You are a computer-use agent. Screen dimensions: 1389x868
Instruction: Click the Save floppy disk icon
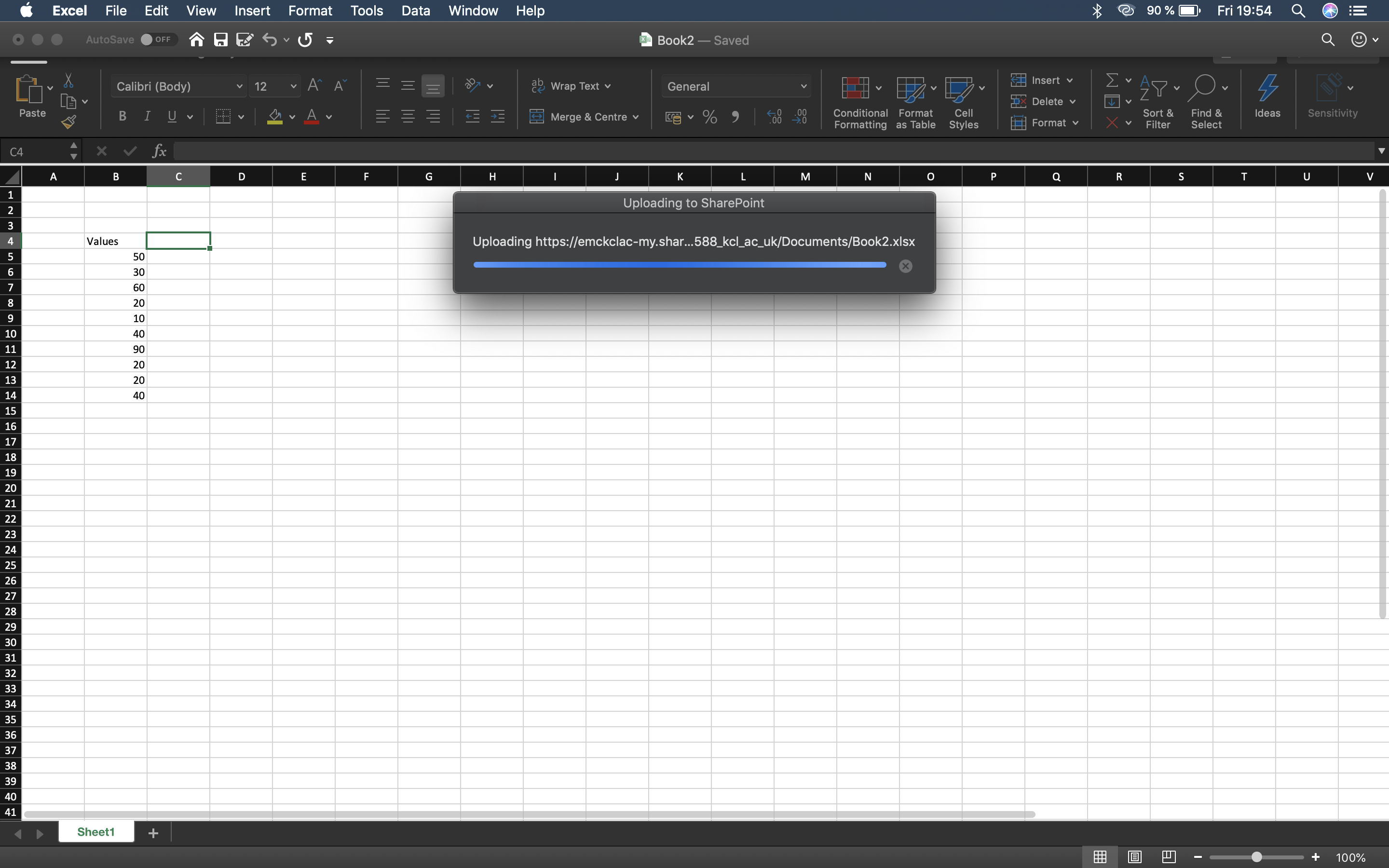click(x=221, y=40)
